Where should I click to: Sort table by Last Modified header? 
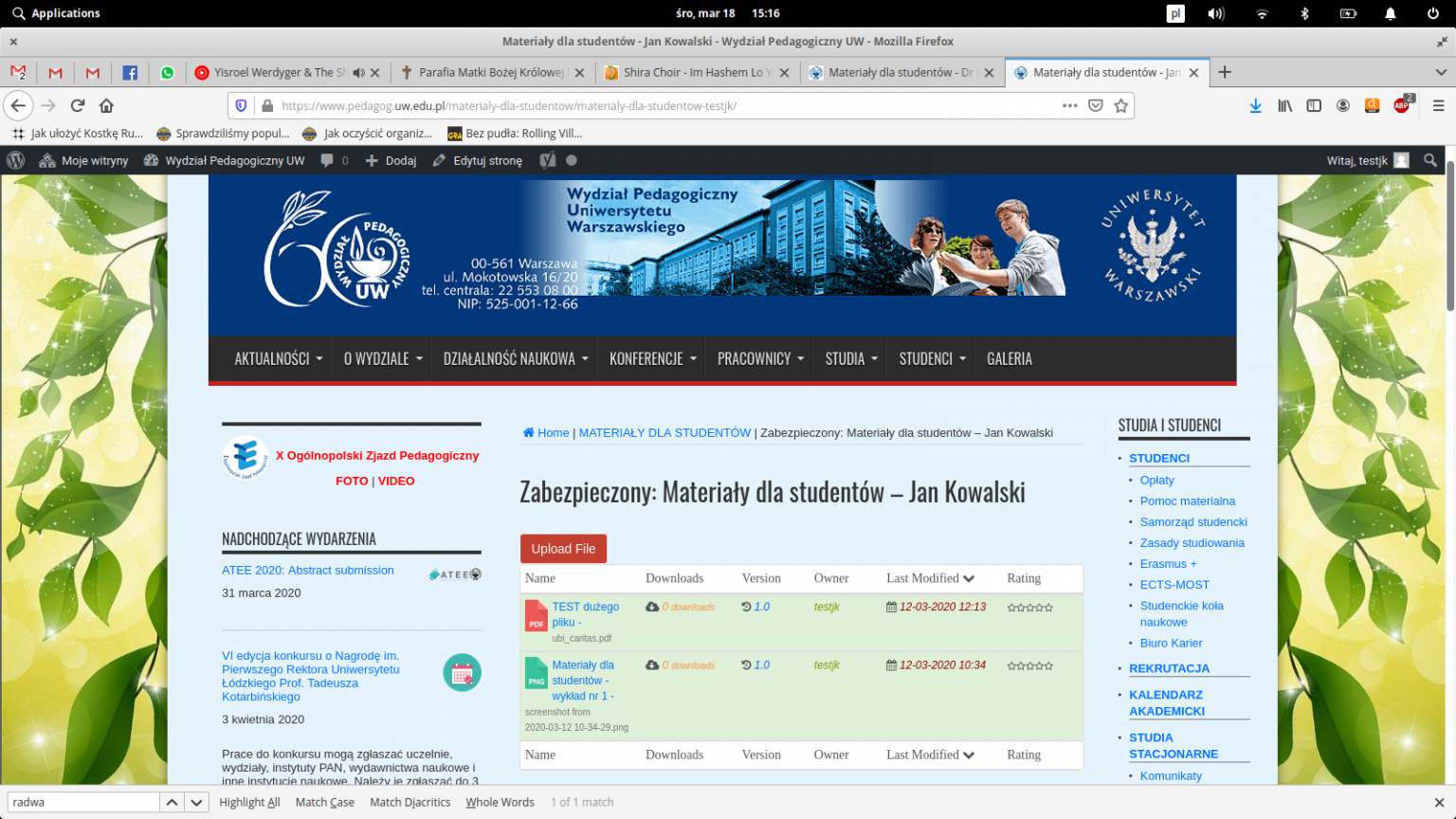point(930,578)
